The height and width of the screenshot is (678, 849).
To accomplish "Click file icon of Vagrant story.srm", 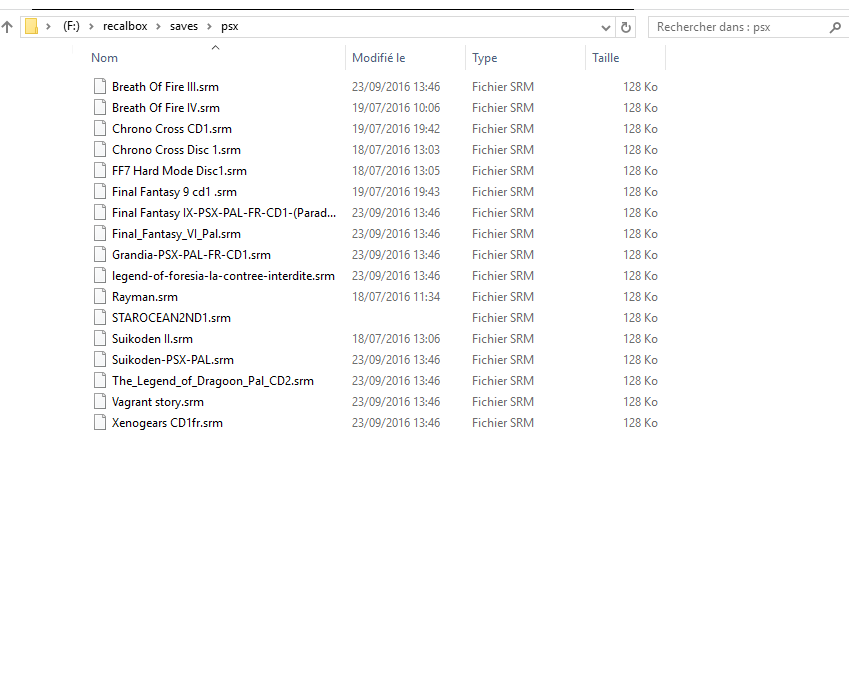I will click(x=100, y=402).
